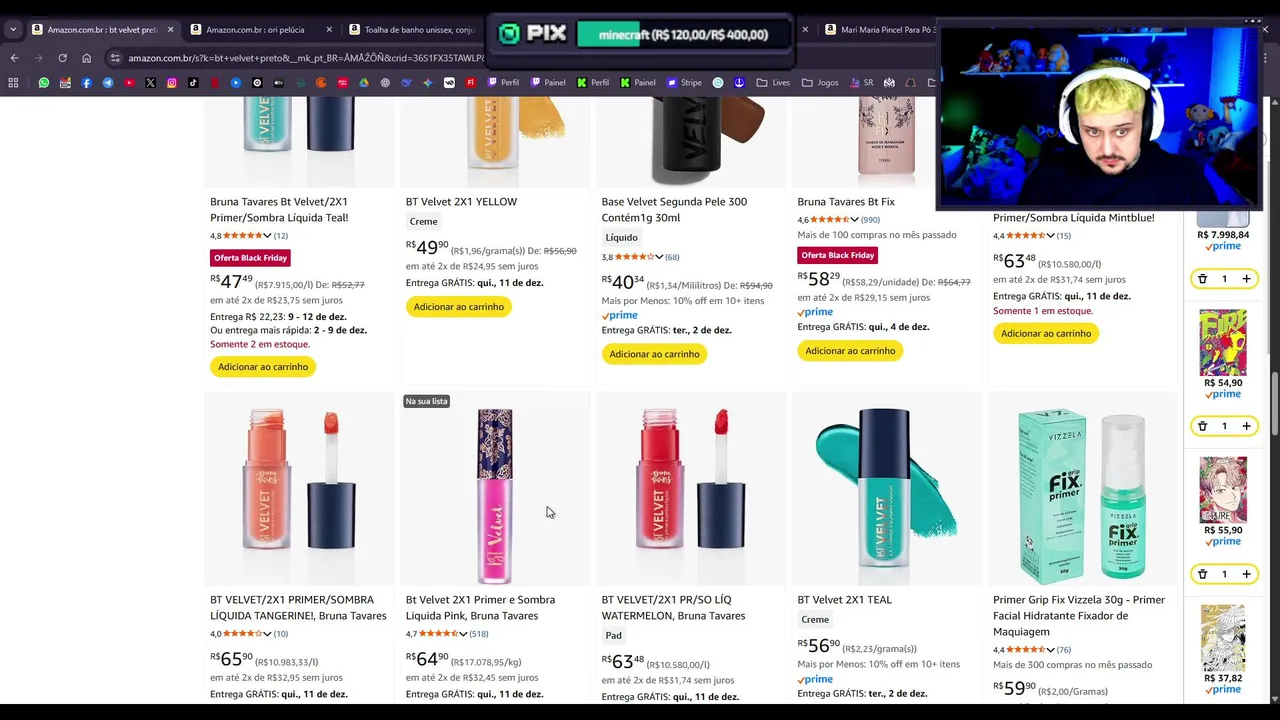Expand rating dropdown for Bt Velvet Teal primer
The image size is (1280, 720).
click(x=267, y=236)
